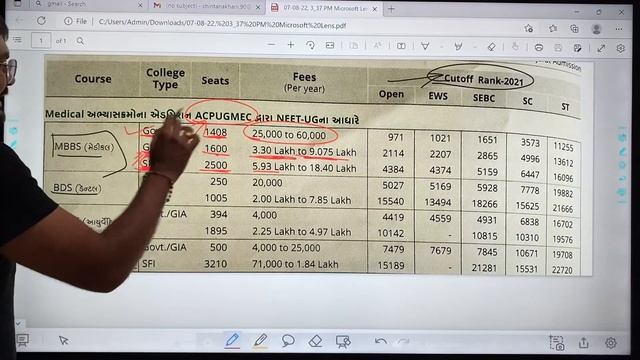Click the 5.93 Lakh to 18.40 Lakh cell
The height and width of the screenshot is (360, 640).
[304, 168]
